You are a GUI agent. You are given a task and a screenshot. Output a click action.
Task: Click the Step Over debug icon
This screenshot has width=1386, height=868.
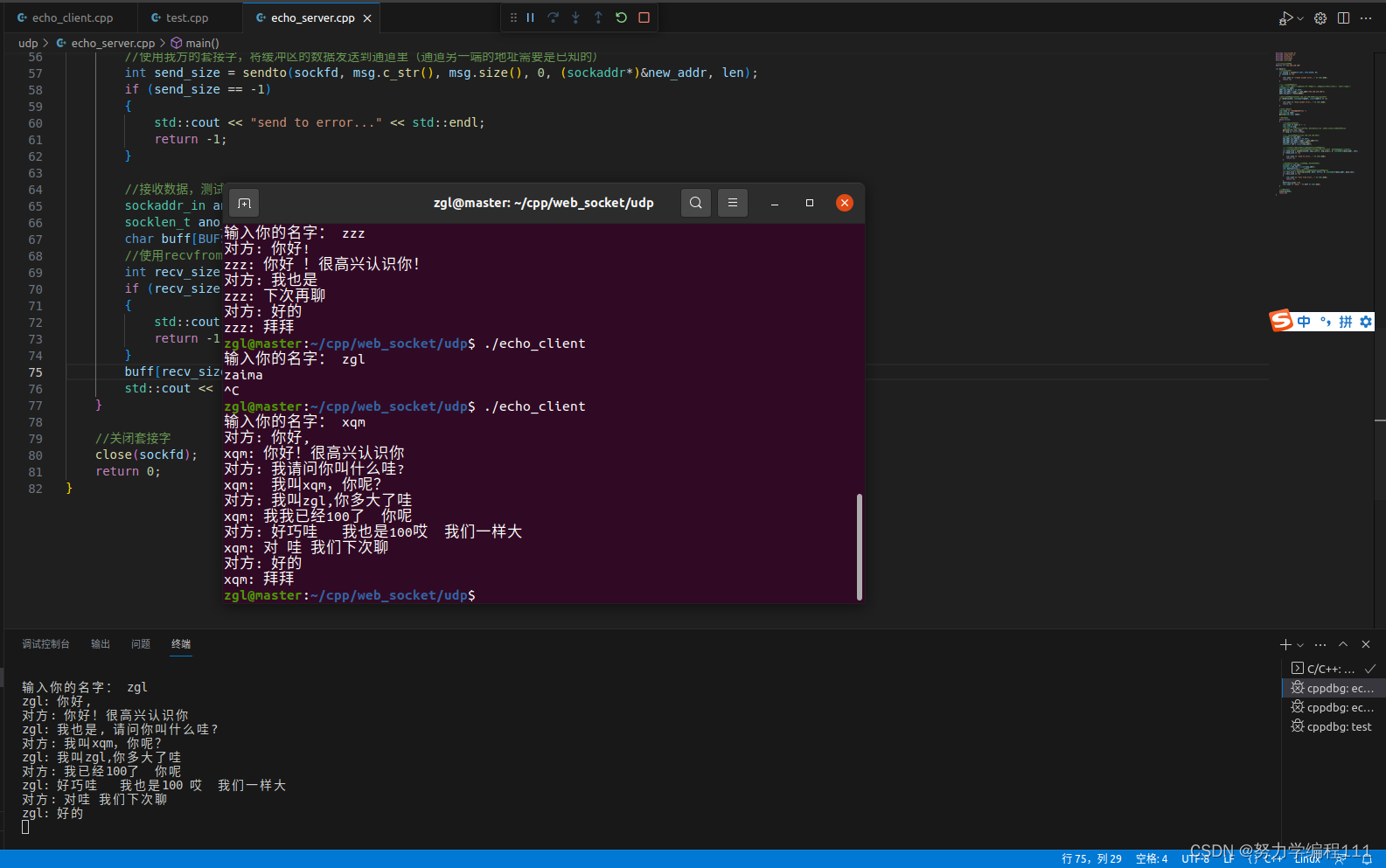(x=553, y=17)
